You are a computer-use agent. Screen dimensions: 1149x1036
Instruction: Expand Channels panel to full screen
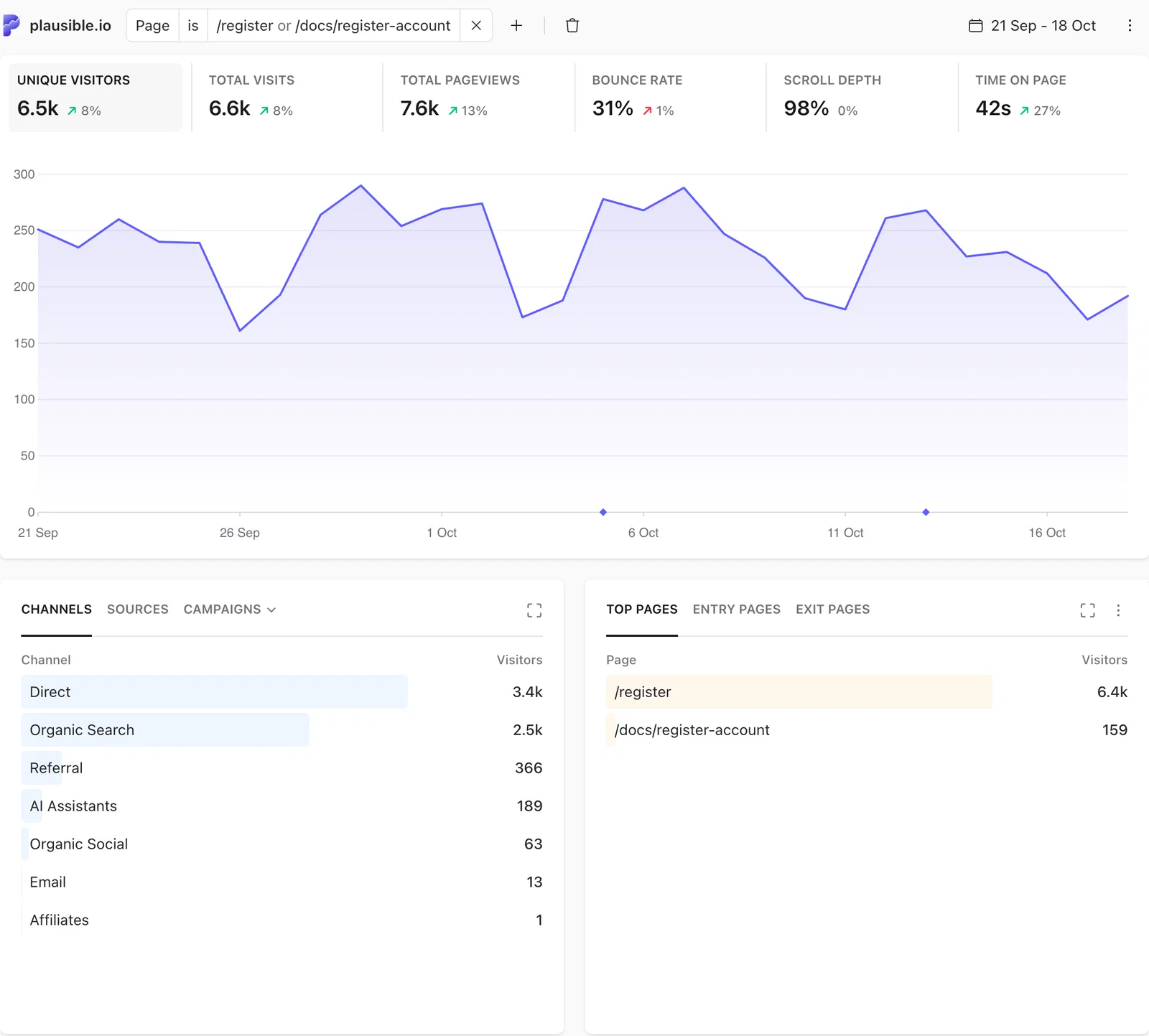tap(534, 610)
